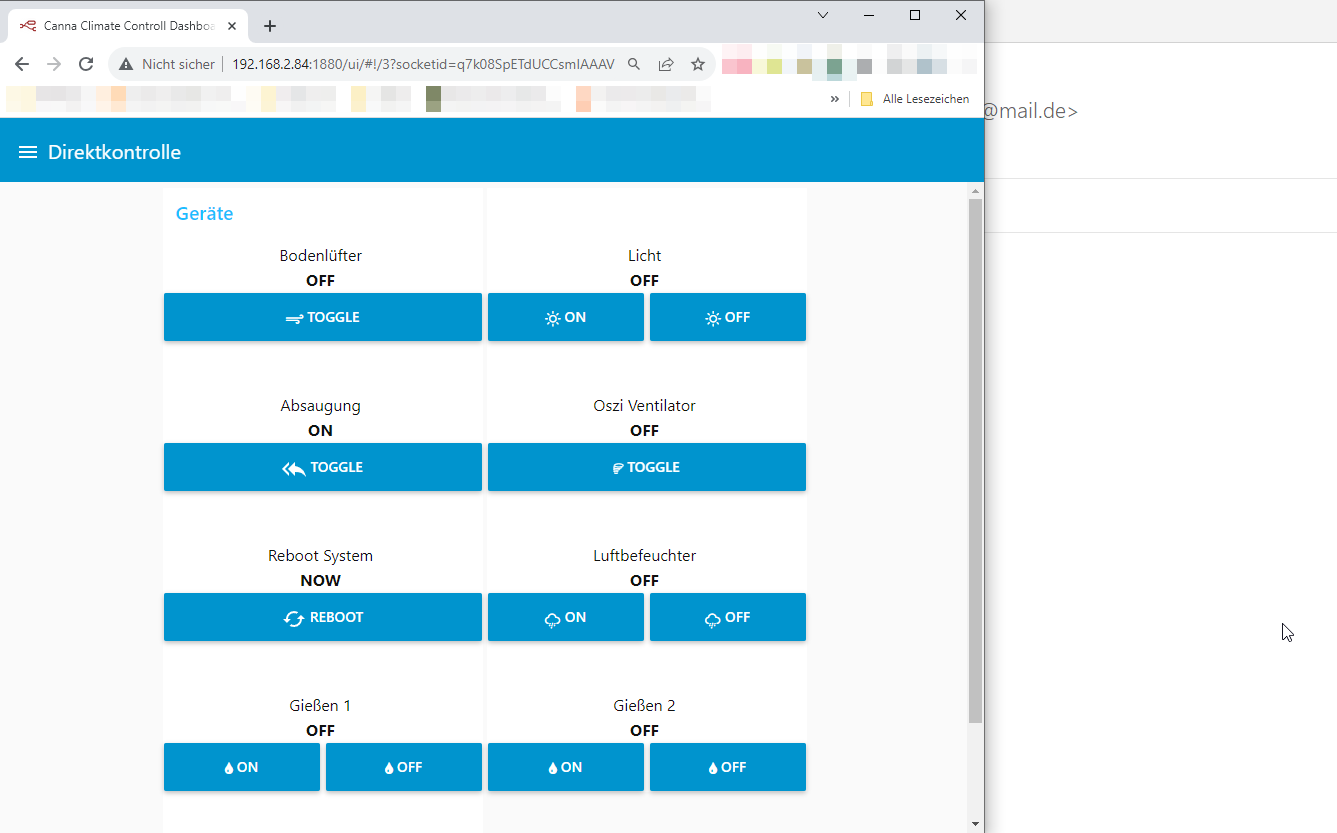Viewport: 1337px width, 833px height.
Task: Click the Bodenlüfter label
Action: click(320, 255)
